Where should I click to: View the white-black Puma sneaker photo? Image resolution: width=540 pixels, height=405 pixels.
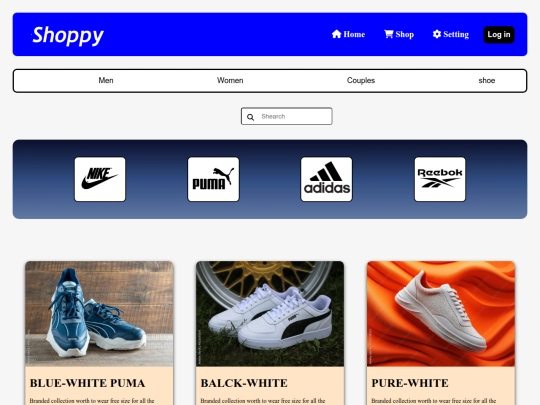click(x=270, y=314)
